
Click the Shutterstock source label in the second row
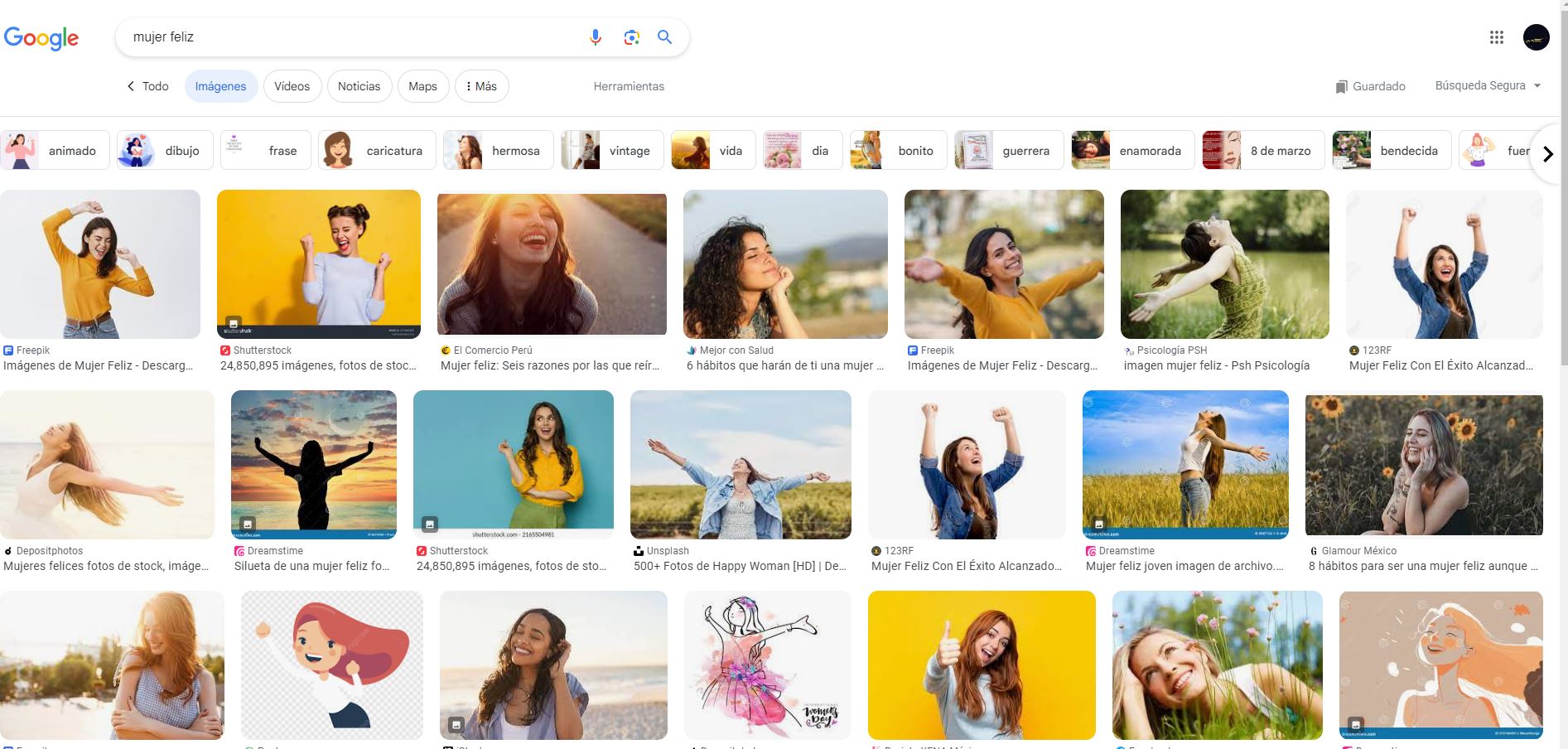pyautogui.click(x=458, y=551)
